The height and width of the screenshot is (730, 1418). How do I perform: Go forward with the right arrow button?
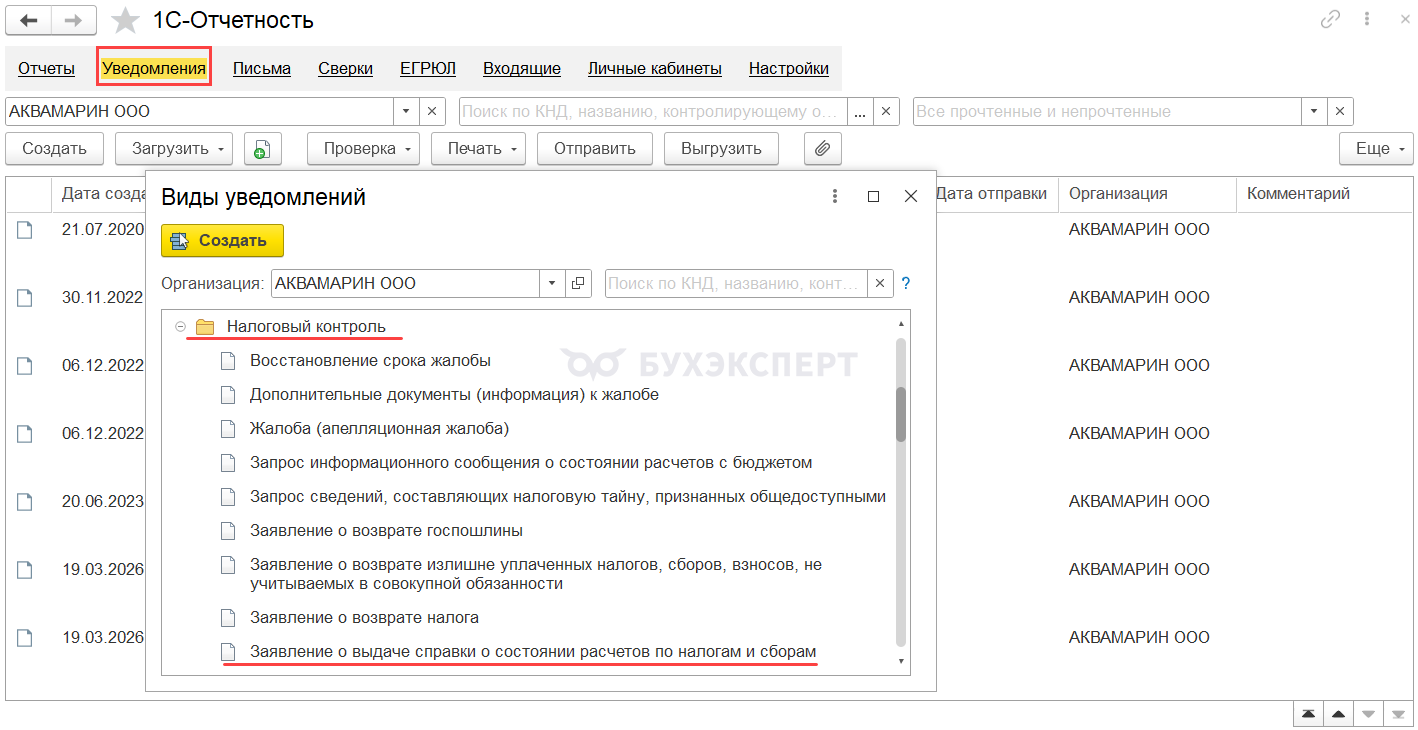(x=74, y=20)
